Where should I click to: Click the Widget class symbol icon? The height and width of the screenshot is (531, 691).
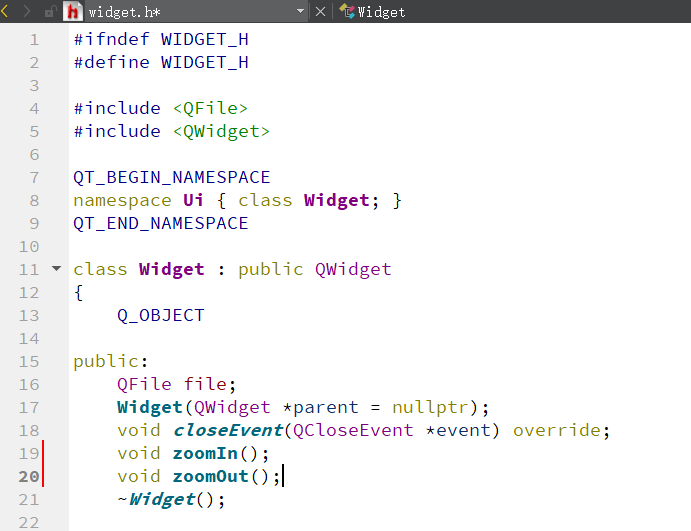click(x=347, y=11)
